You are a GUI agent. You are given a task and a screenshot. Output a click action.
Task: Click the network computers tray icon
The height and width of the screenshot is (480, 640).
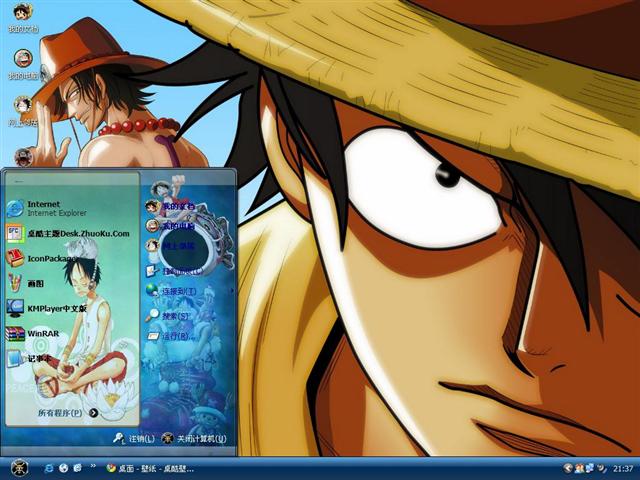point(590,468)
